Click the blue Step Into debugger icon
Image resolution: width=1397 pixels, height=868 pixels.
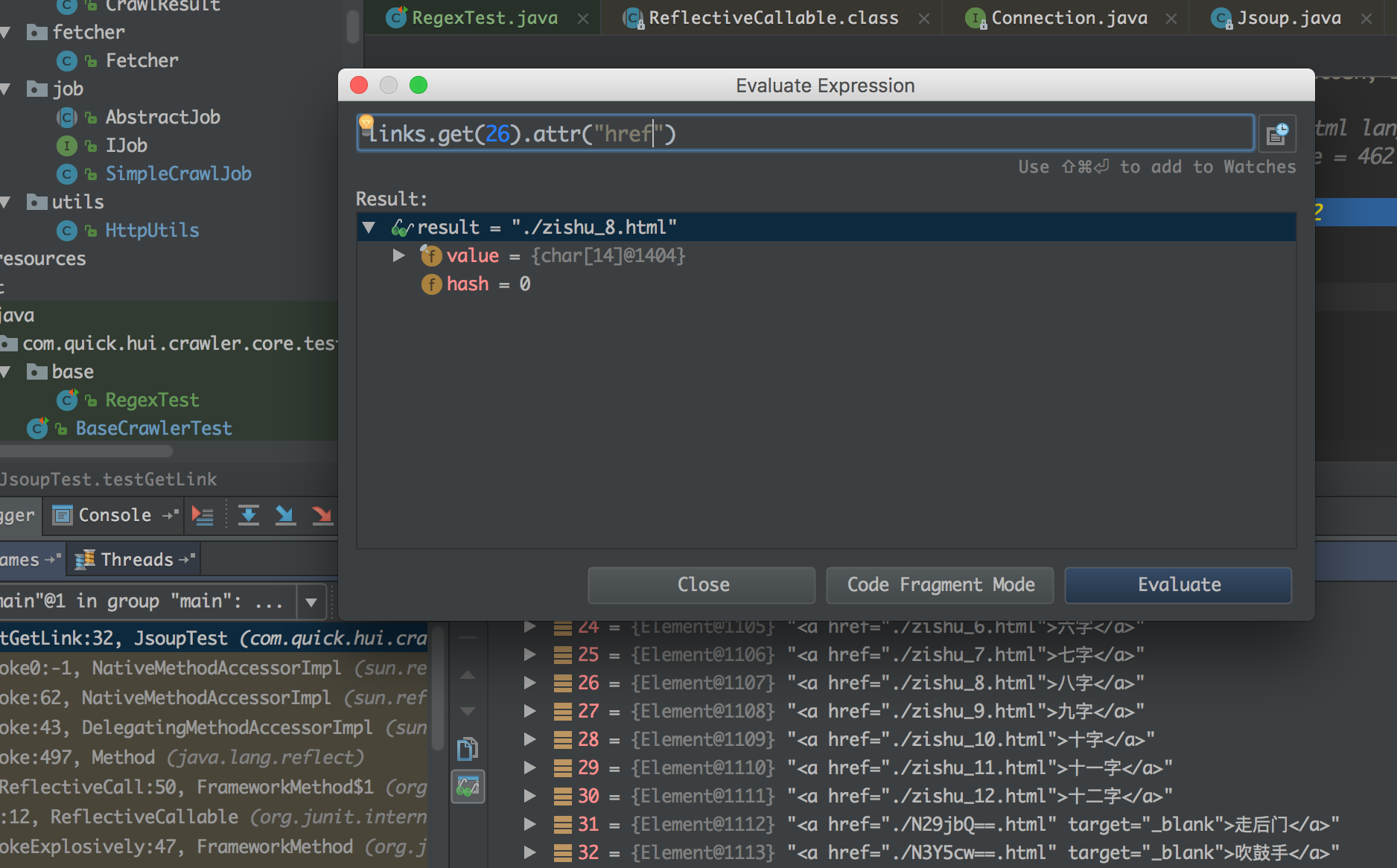point(285,515)
